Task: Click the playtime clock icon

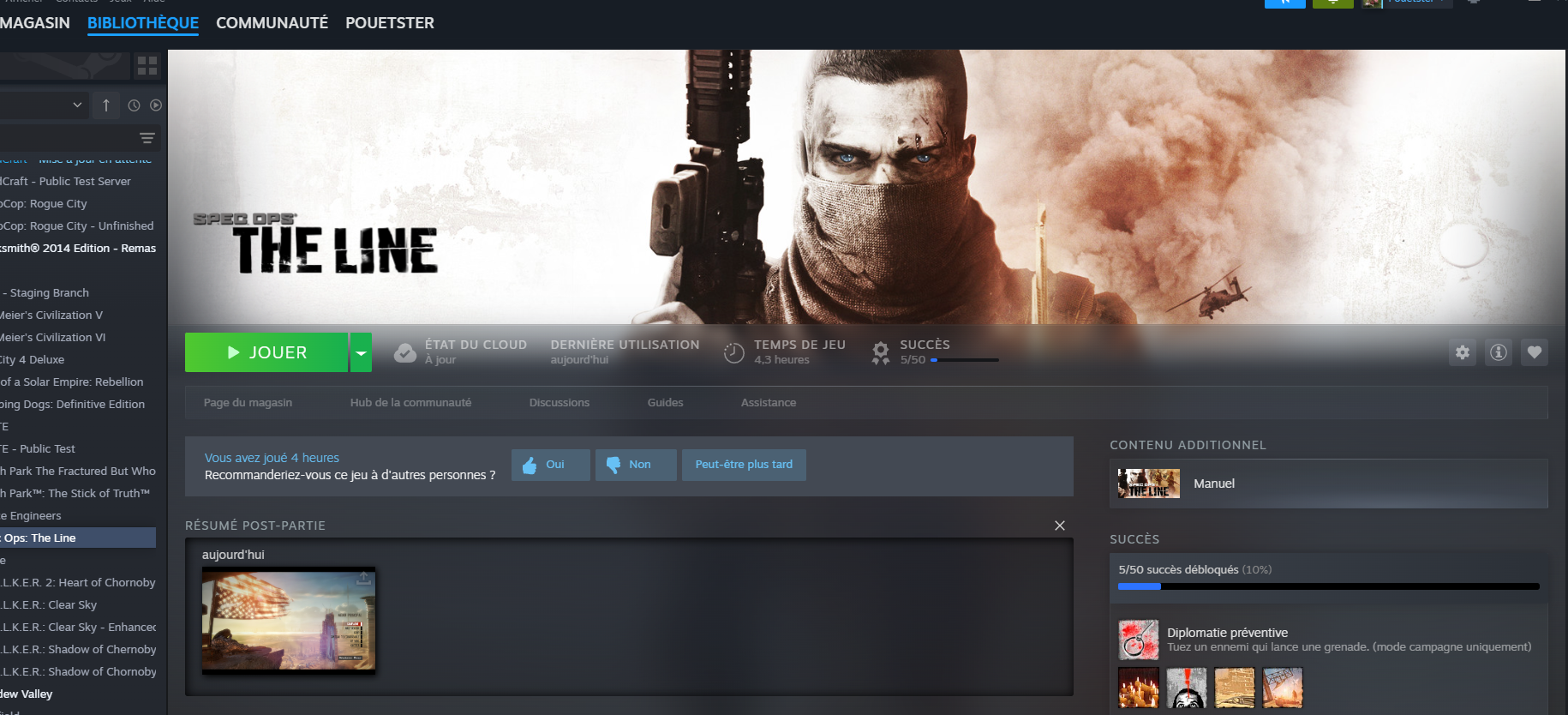Action: click(x=734, y=352)
